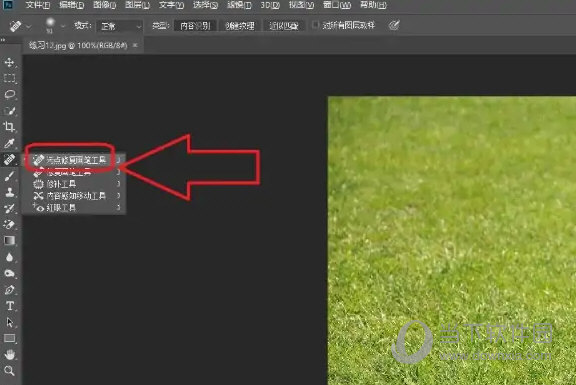Select the Eyedropper tool
Screen dimensions: 576x385
(9, 143)
